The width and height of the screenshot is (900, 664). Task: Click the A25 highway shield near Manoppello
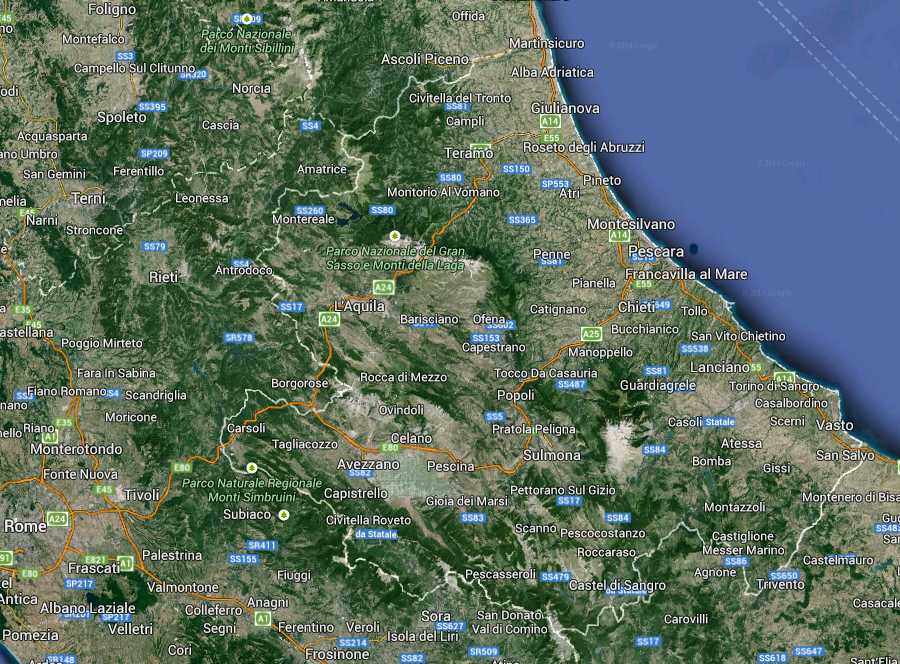tap(591, 334)
